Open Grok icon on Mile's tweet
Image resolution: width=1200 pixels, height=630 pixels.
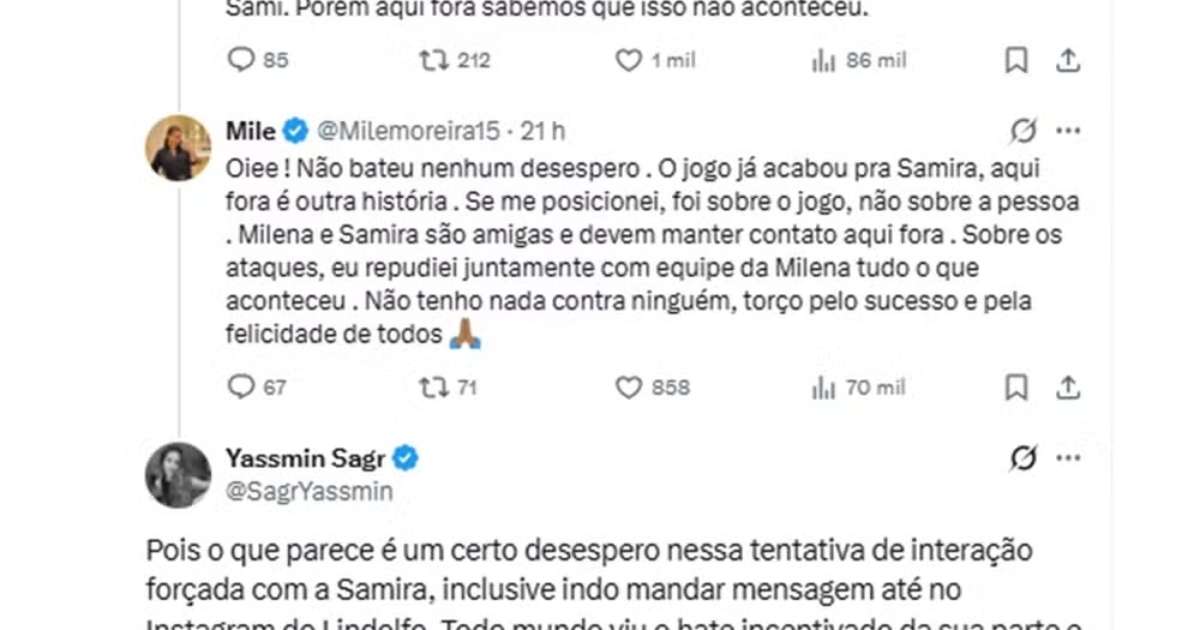click(x=1022, y=131)
